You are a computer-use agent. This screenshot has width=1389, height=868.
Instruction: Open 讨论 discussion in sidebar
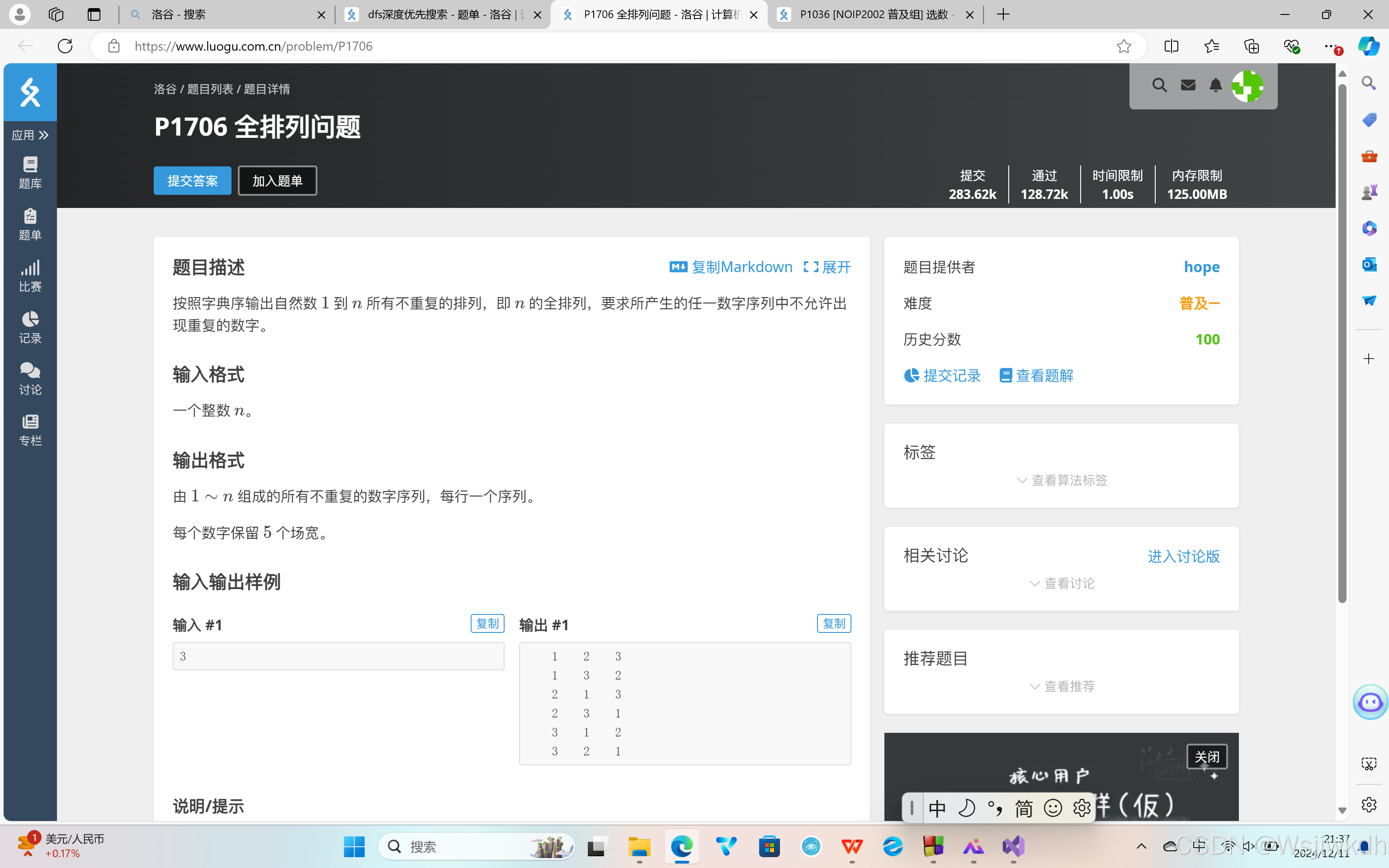pos(30,378)
